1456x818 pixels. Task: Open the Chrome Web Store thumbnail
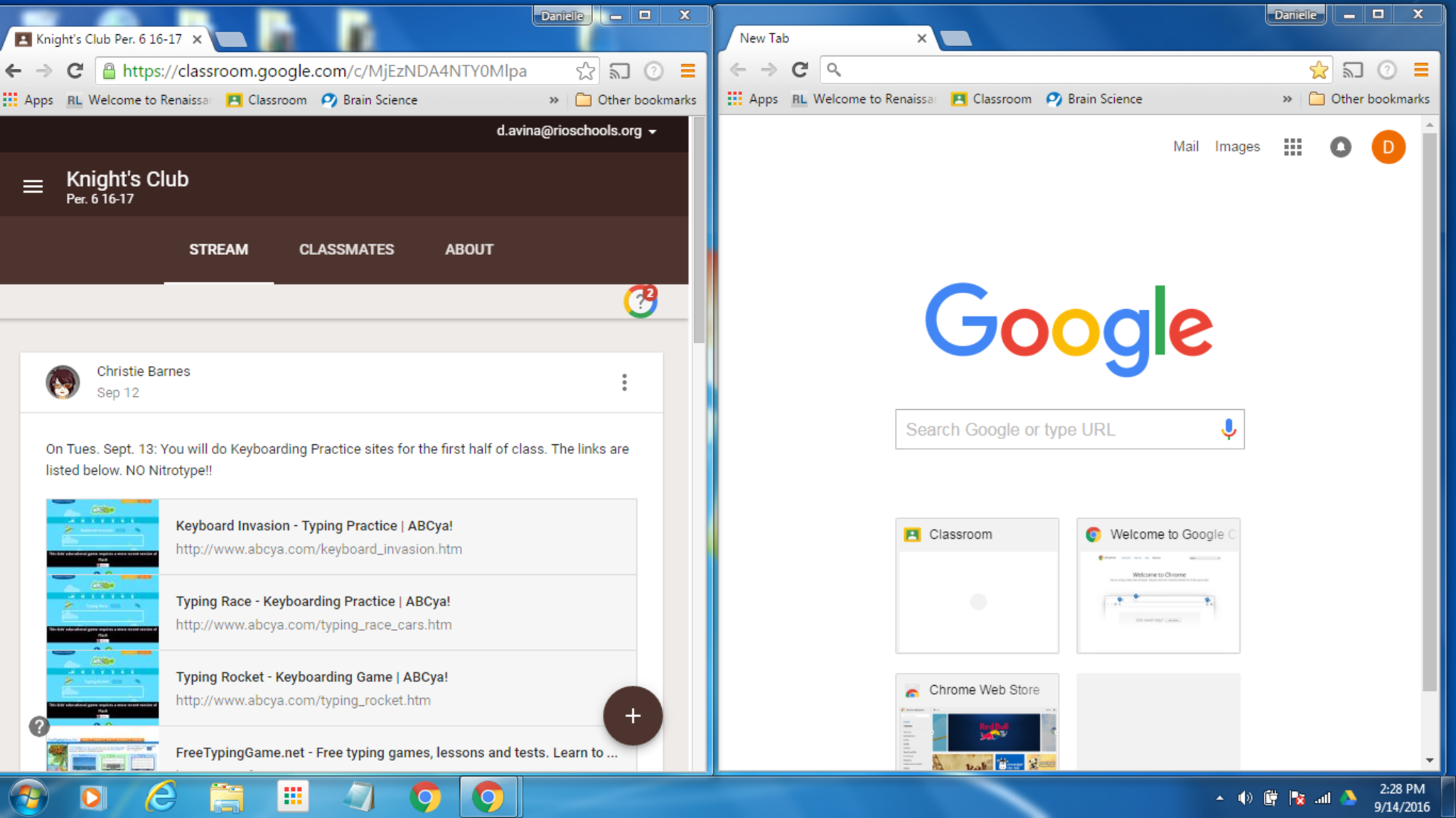[977, 721]
